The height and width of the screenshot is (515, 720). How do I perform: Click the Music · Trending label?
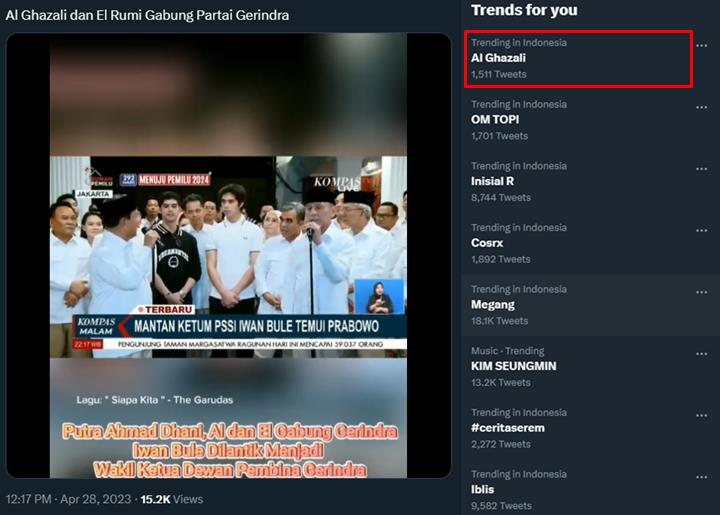point(507,351)
